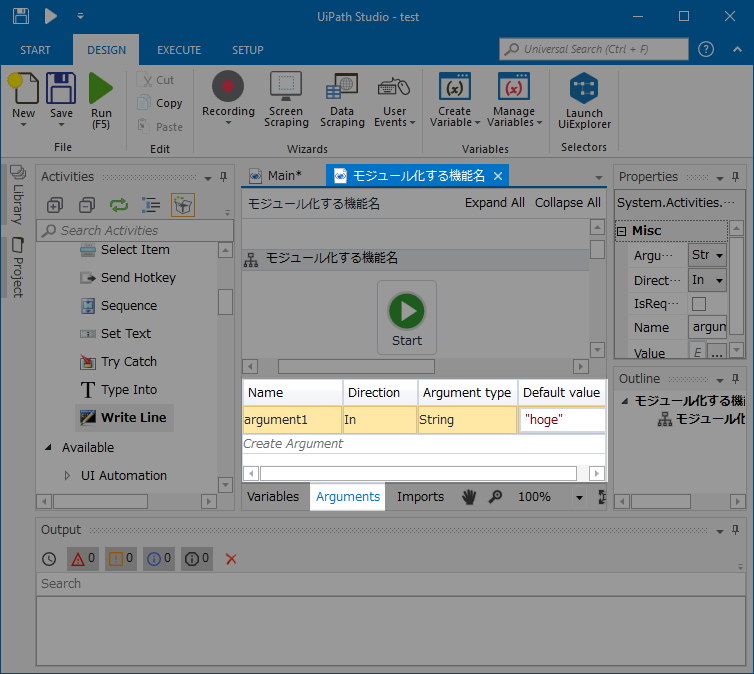This screenshot has width=754, height=674.
Task: Click the Start node in flowchart
Action: point(407,318)
